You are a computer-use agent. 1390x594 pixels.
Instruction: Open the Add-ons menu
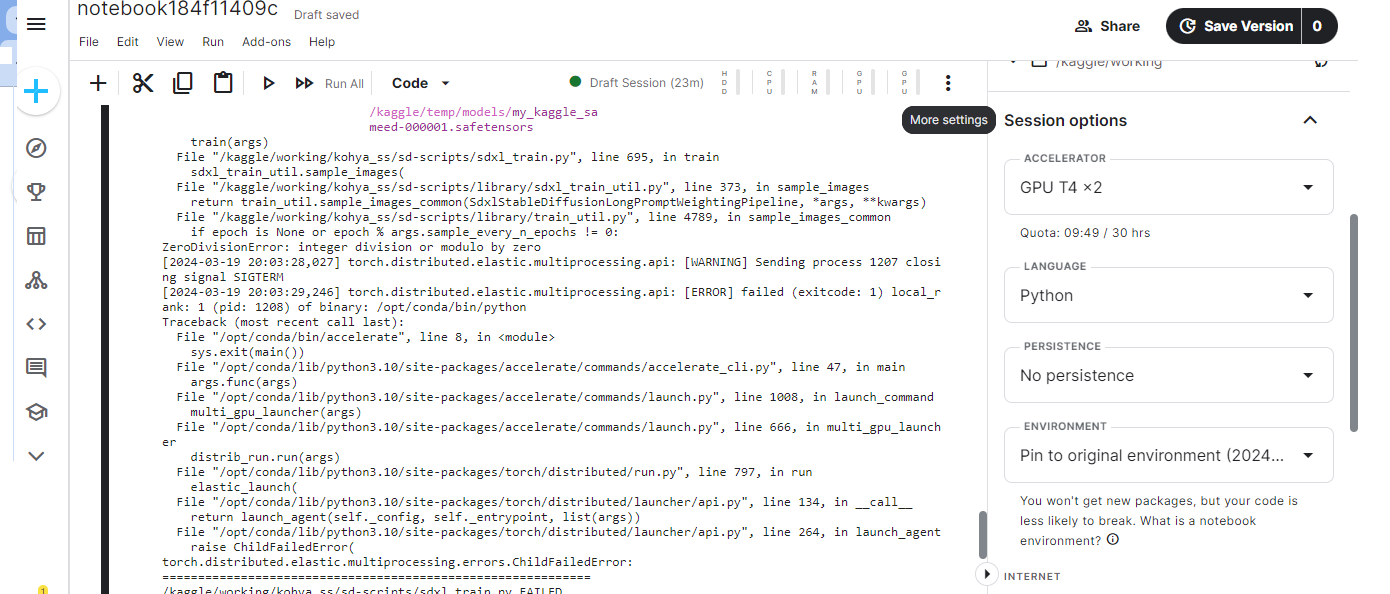coord(266,42)
